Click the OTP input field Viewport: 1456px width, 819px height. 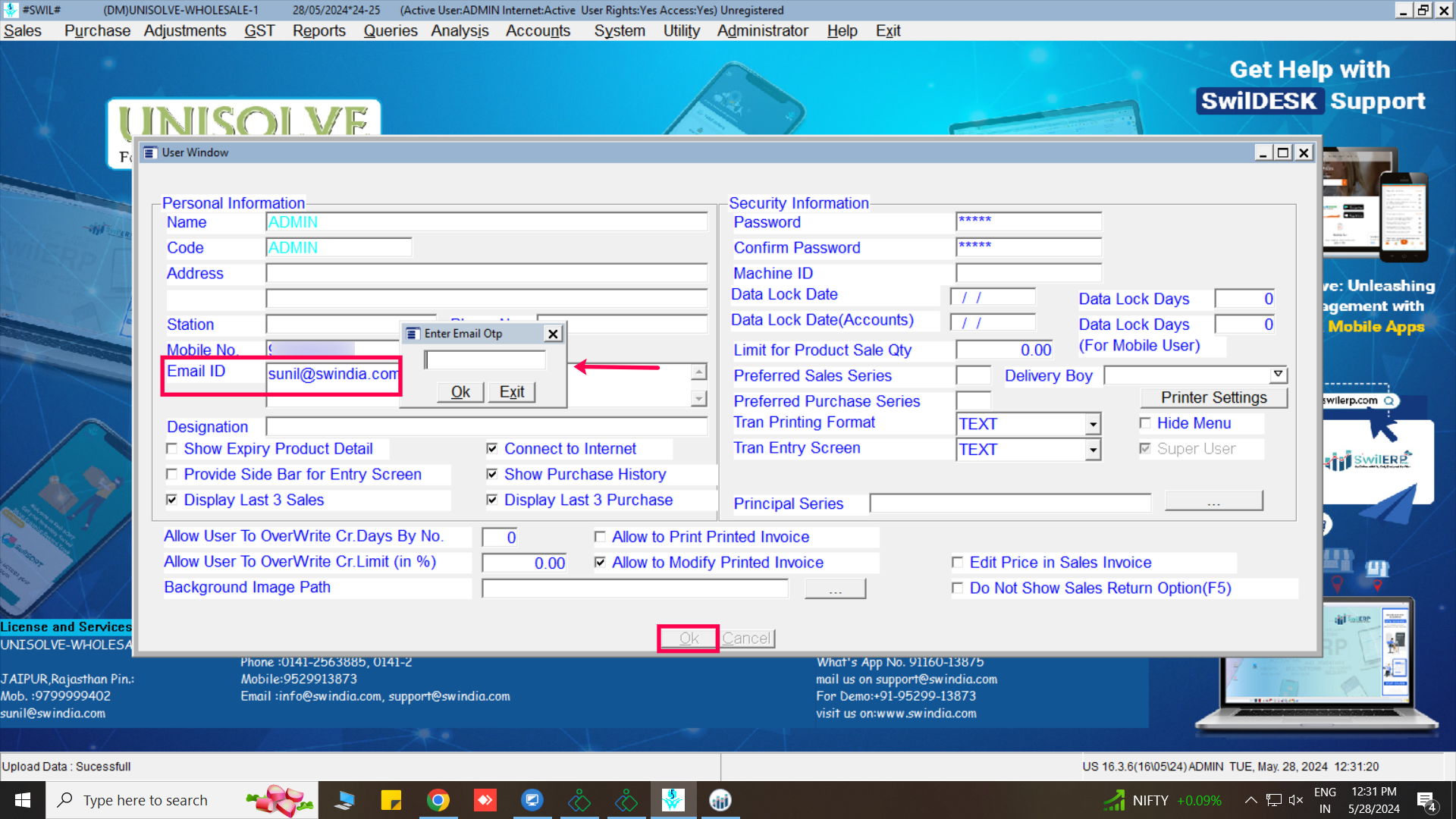485,360
